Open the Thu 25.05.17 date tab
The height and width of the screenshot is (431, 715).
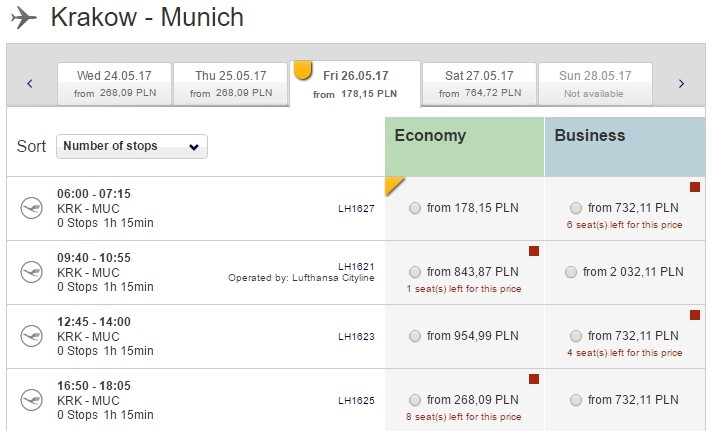(x=231, y=84)
